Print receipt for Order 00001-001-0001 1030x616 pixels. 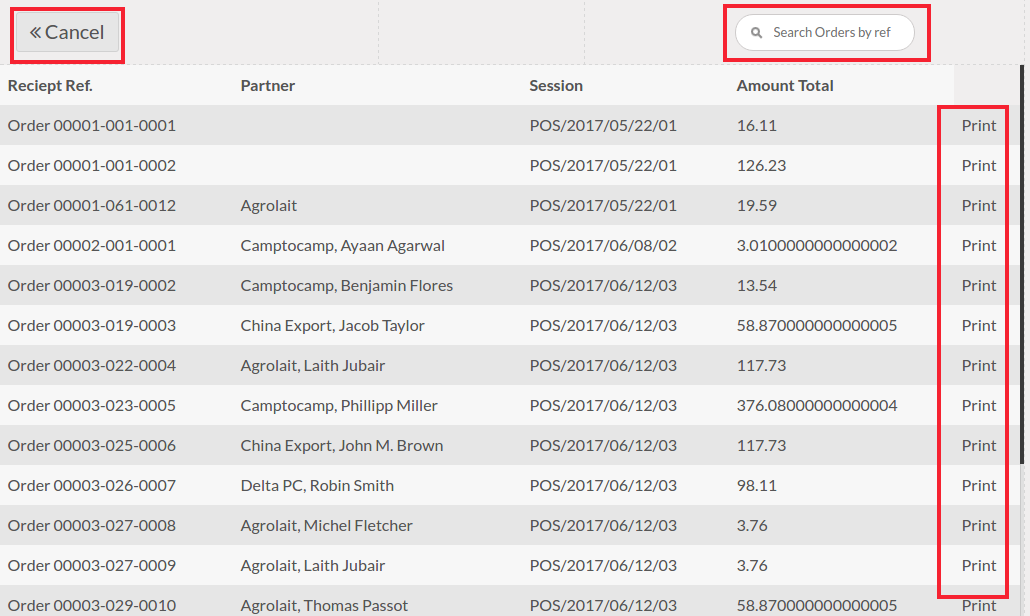coord(979,126)
